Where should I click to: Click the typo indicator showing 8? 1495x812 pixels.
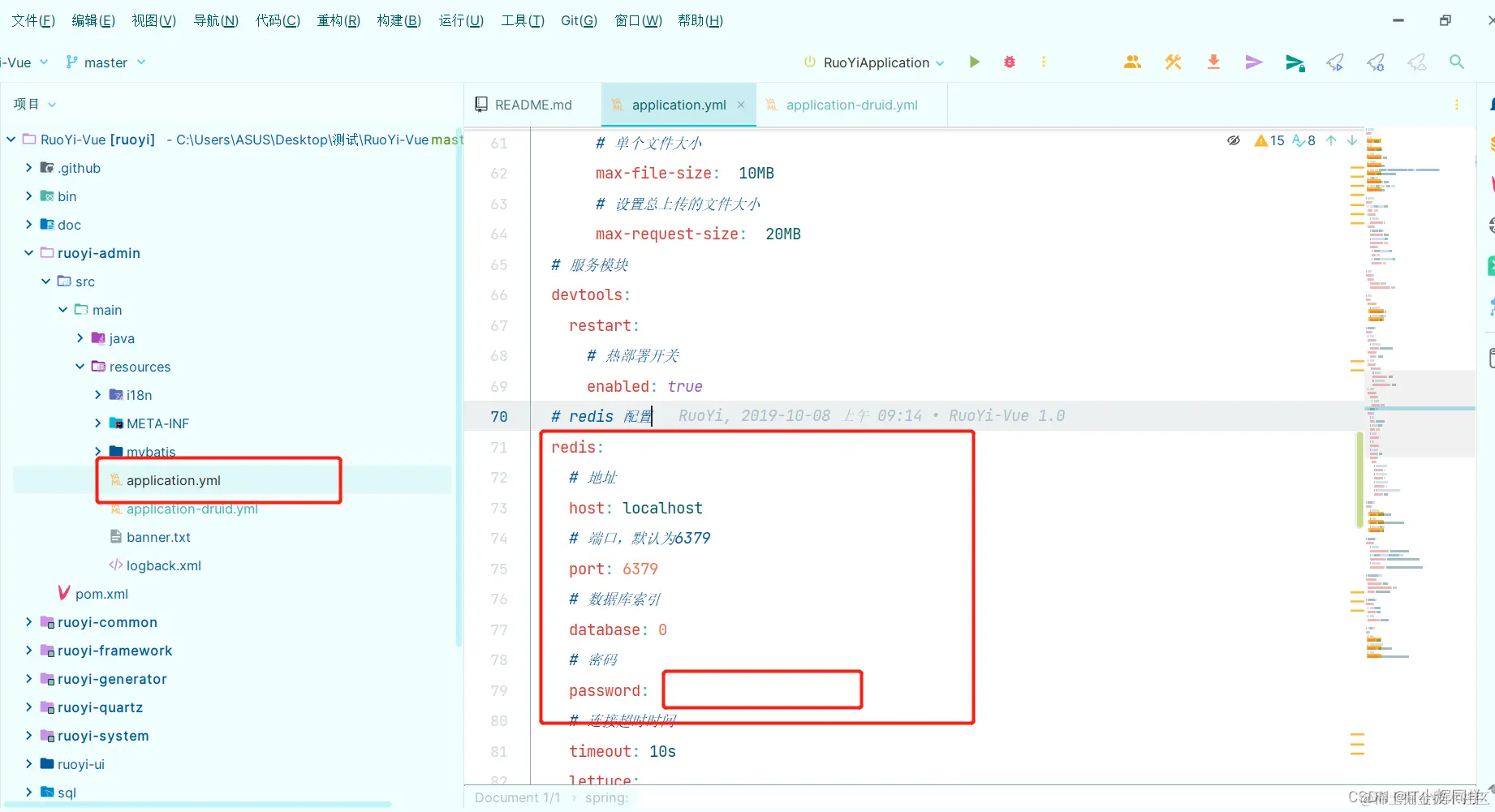1303,140
